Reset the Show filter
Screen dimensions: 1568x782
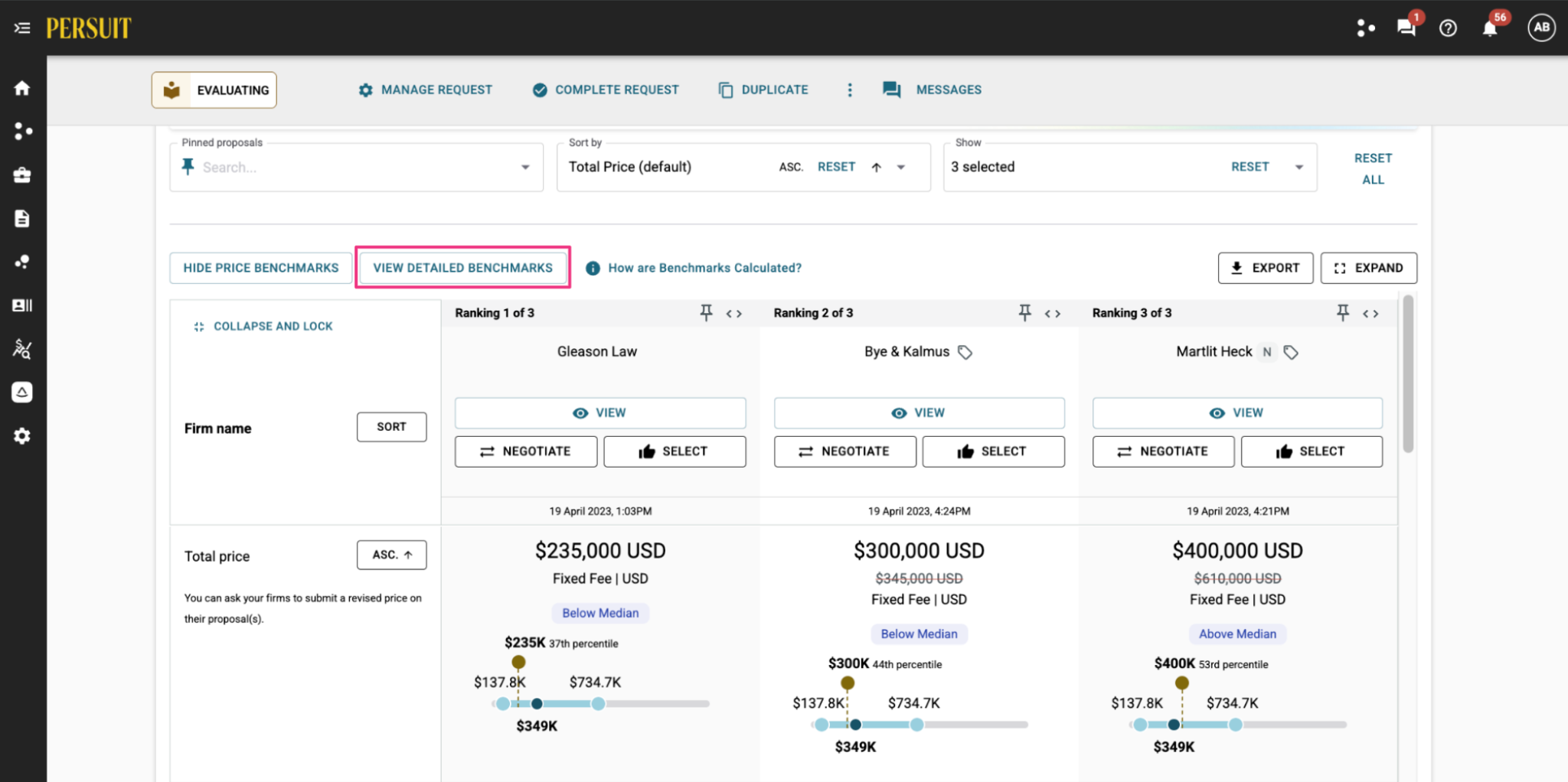[1249, 167]
